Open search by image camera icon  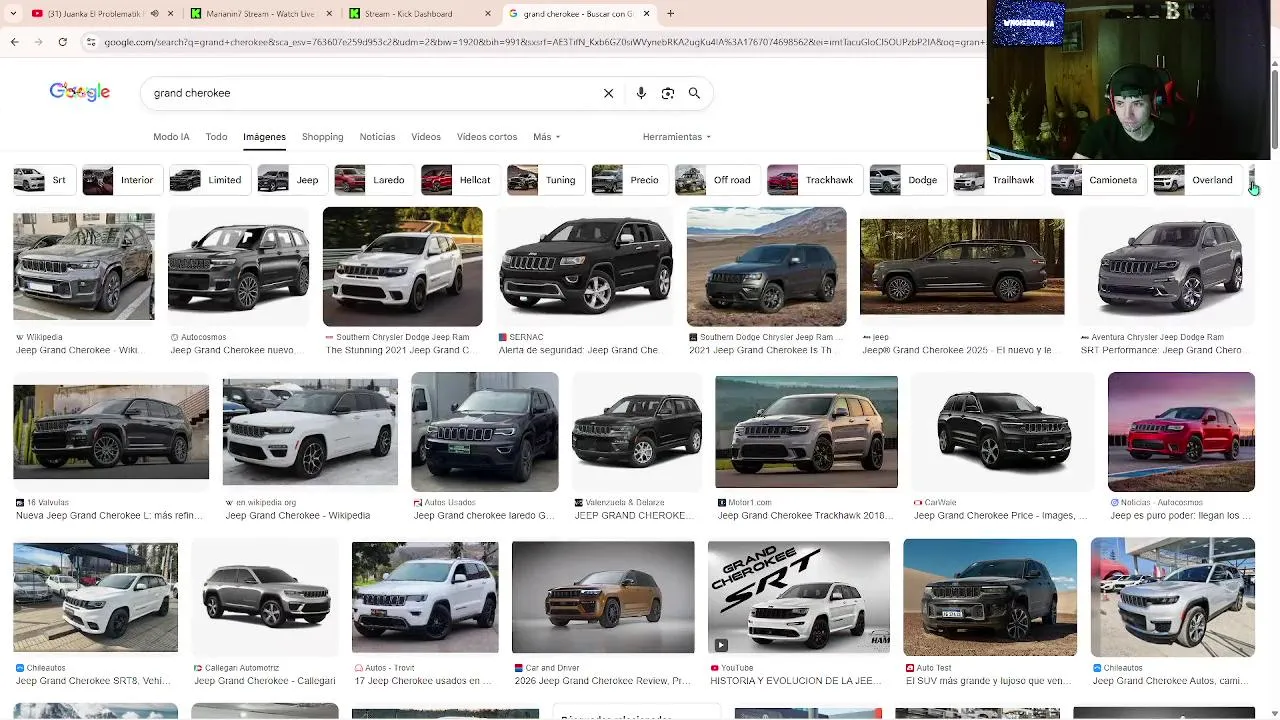tap(668, 93)
